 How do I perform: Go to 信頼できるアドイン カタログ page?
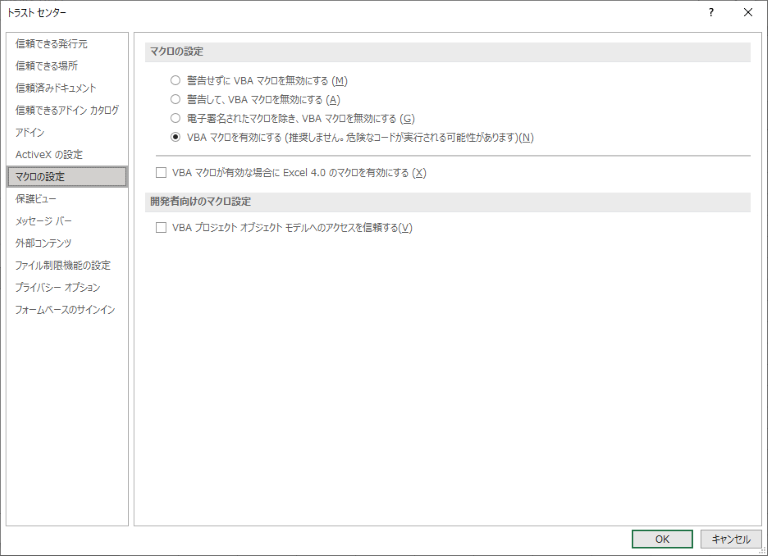[67, 110]
